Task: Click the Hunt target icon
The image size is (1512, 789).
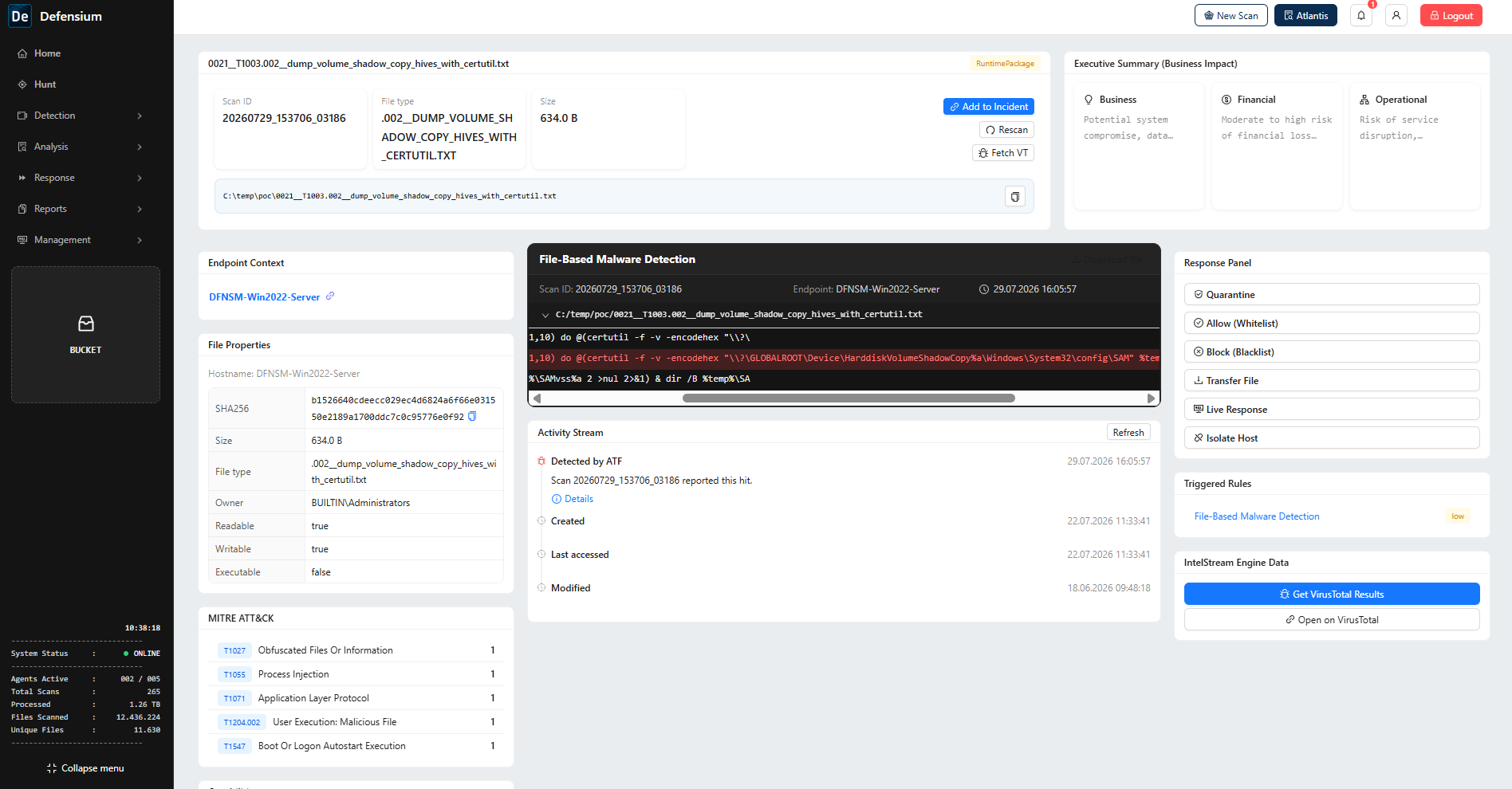Action: [22, 84]
